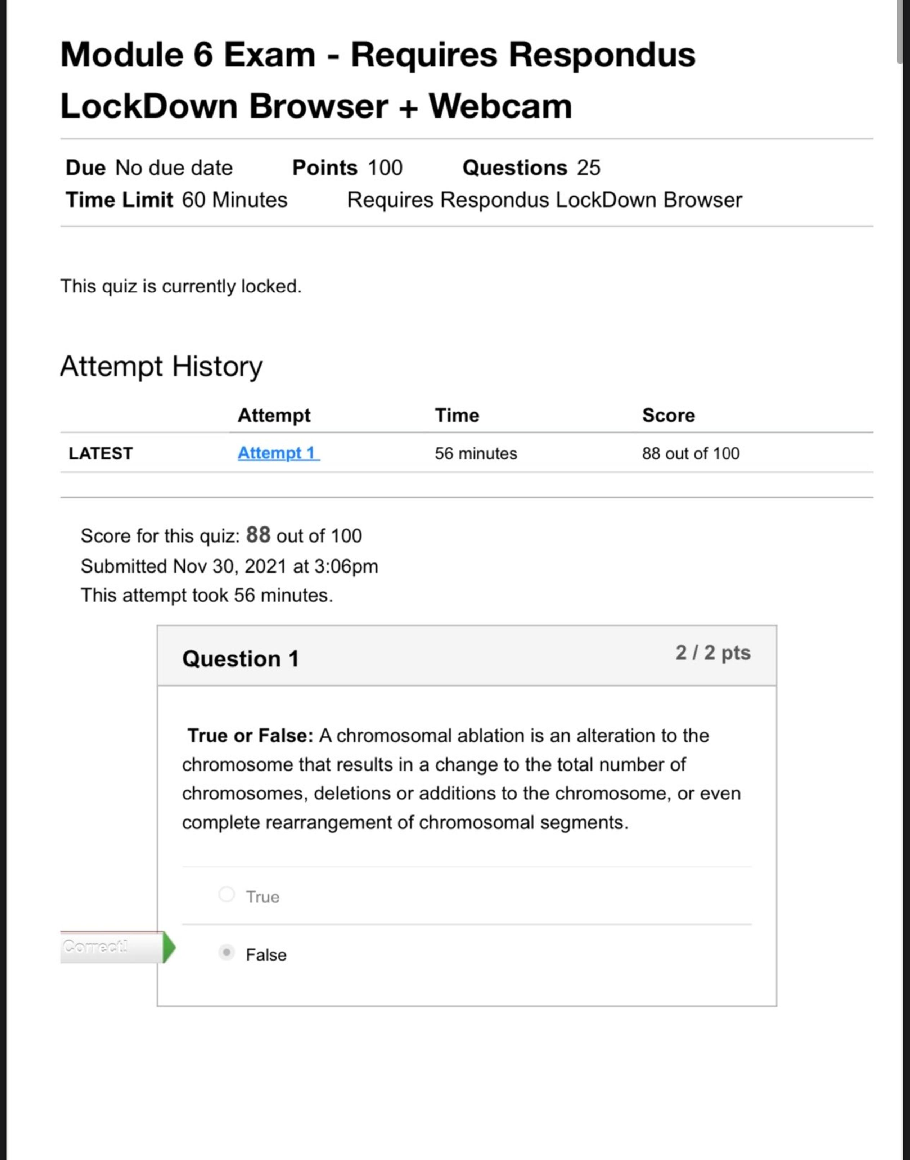The width and height of the screenshot is (910, 1160).
Task: Click the Time column header
Action: coord(457,415)
